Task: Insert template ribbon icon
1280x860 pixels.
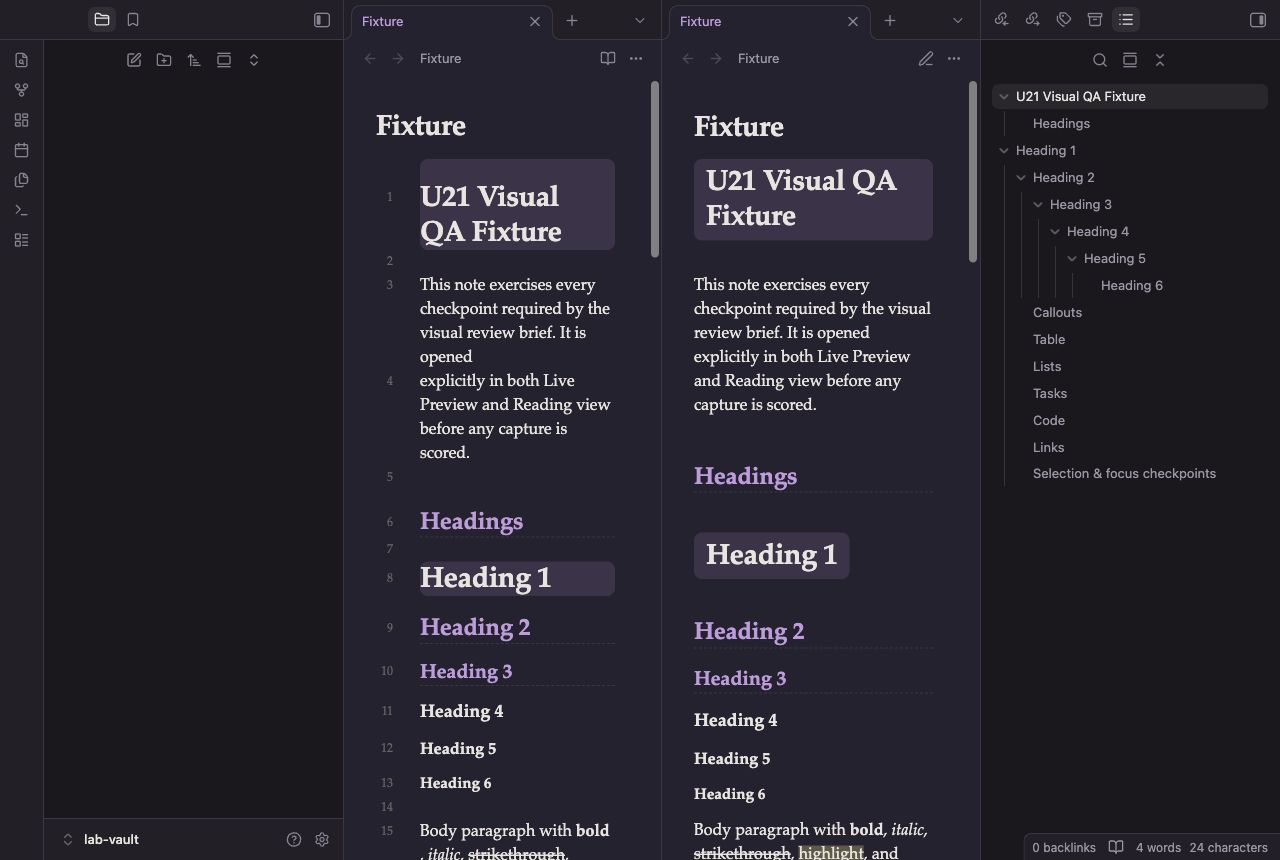Action: tap(22, 180)
